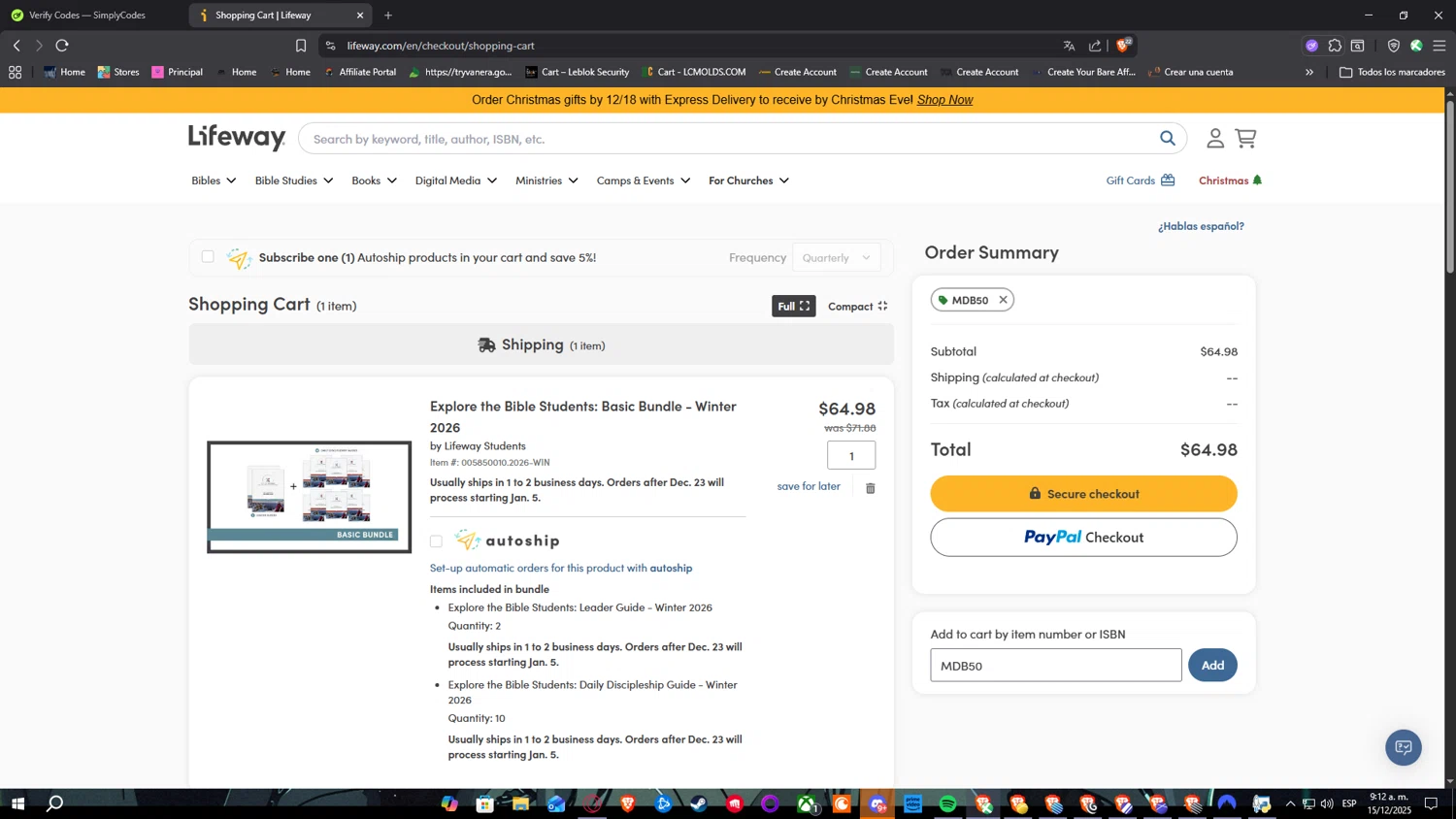Switch to Full cart view
1456x819 pixels.
tap(793, 306)
